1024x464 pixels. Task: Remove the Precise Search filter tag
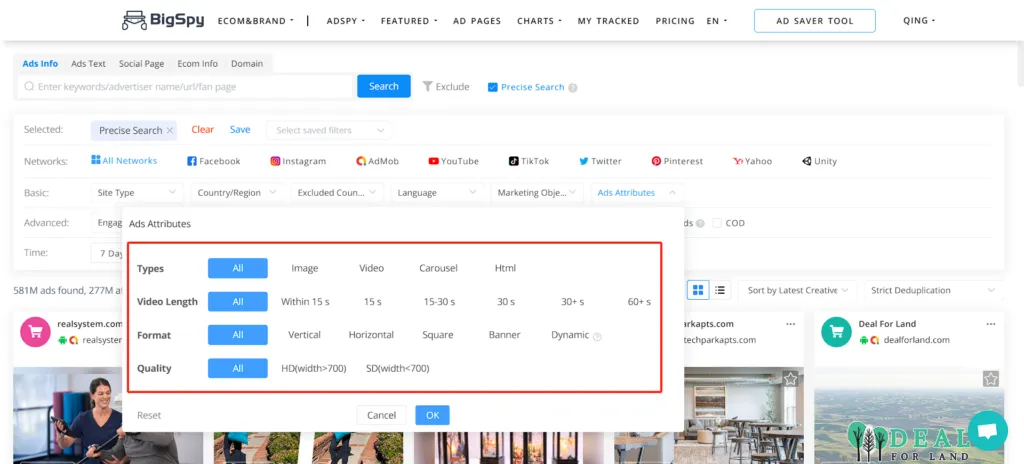(x=170, y=130)
